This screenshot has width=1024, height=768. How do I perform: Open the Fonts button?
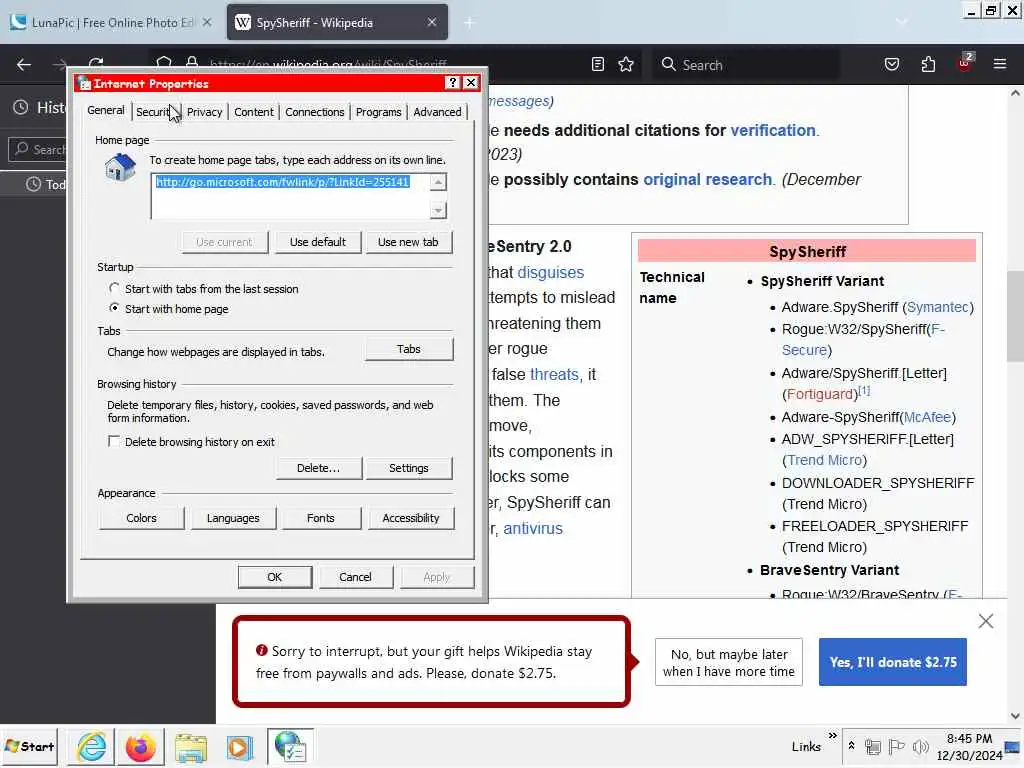point(321,519)
